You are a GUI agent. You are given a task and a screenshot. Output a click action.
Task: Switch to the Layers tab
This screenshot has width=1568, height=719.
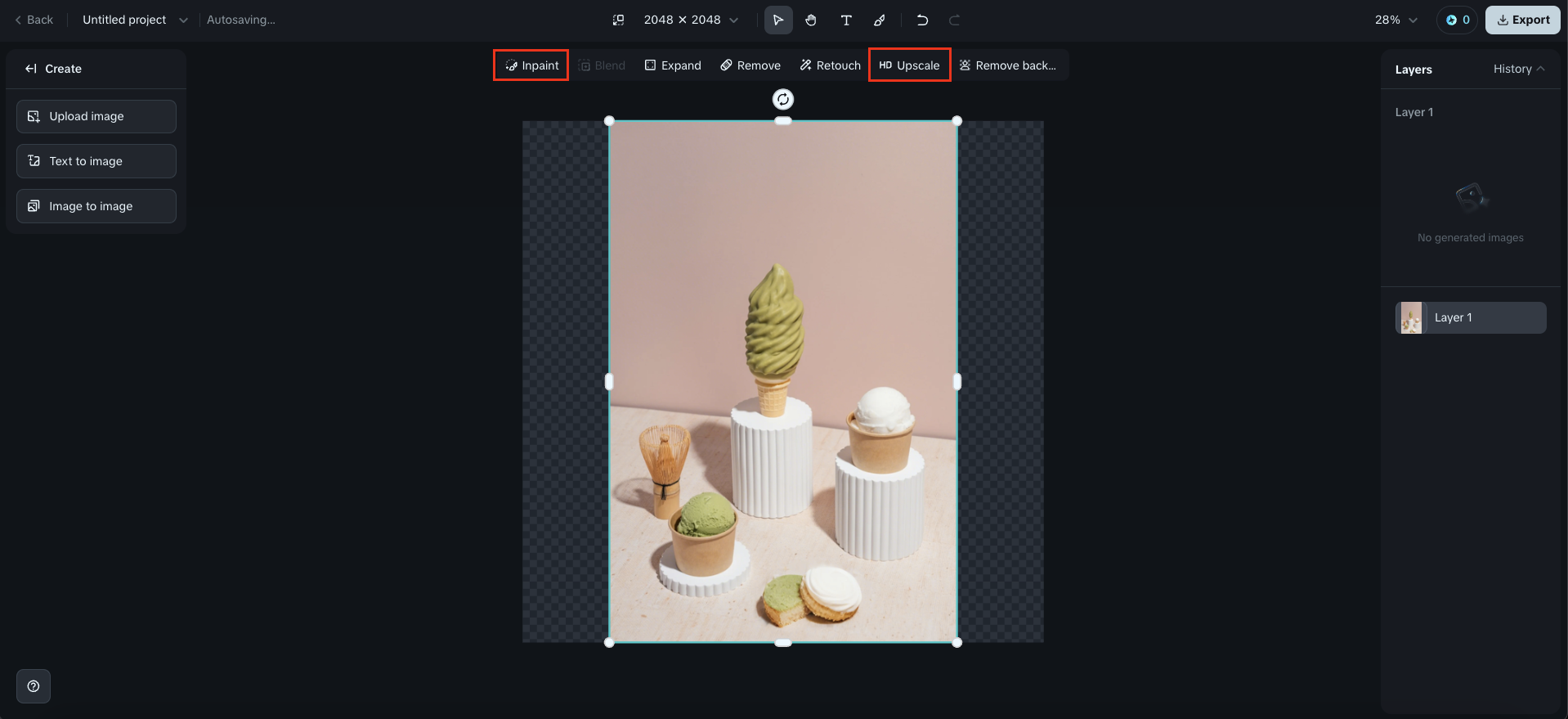(1413, 70)
